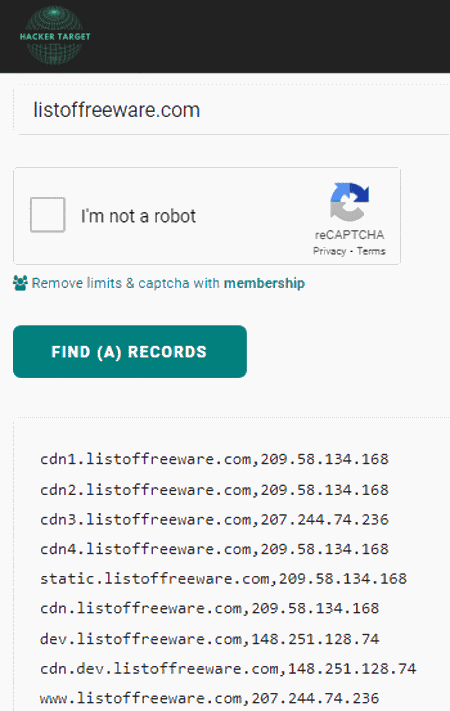The image size is (450, 711).
Task: Check the I'm not a robot checkbox
Action: pos(48,214)
